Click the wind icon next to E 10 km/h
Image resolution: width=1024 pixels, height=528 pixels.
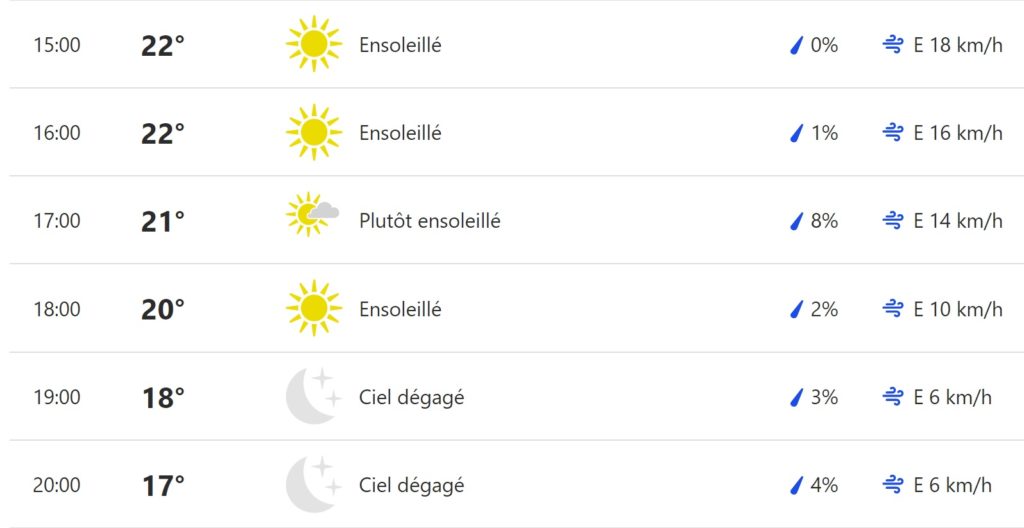click(x=893, y=309)
